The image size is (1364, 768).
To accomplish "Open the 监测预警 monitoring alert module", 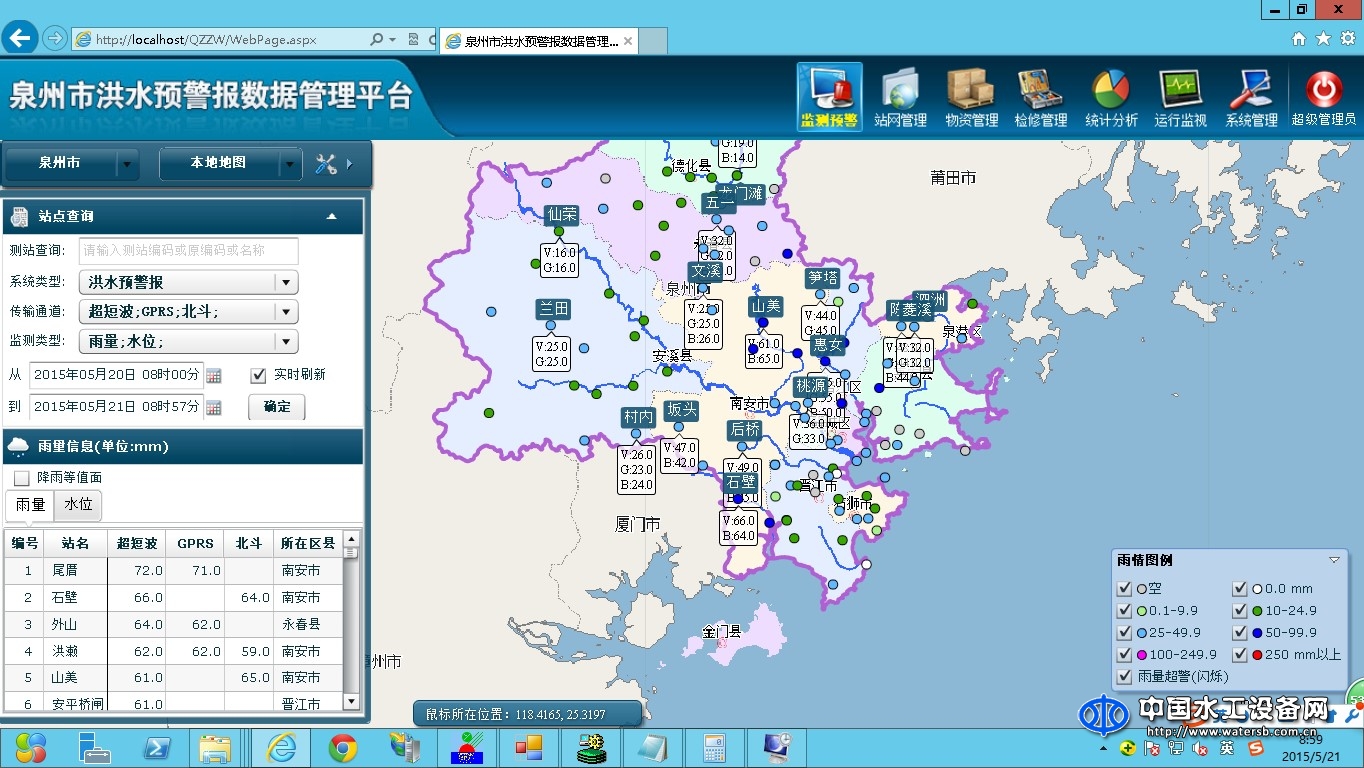I will coord(828,96).
